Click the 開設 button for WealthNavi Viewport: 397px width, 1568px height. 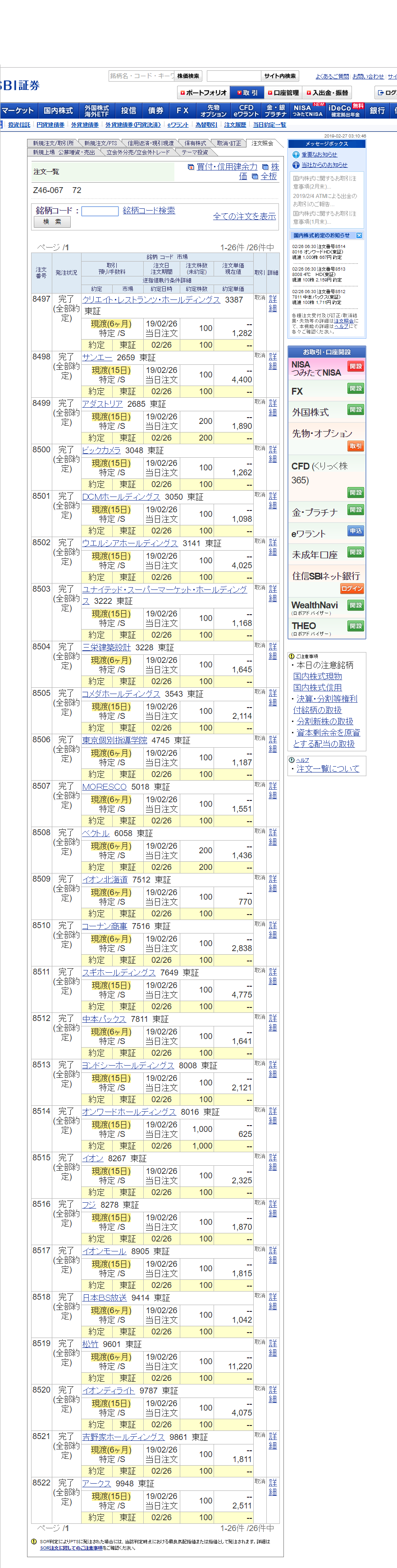(356, 606)
